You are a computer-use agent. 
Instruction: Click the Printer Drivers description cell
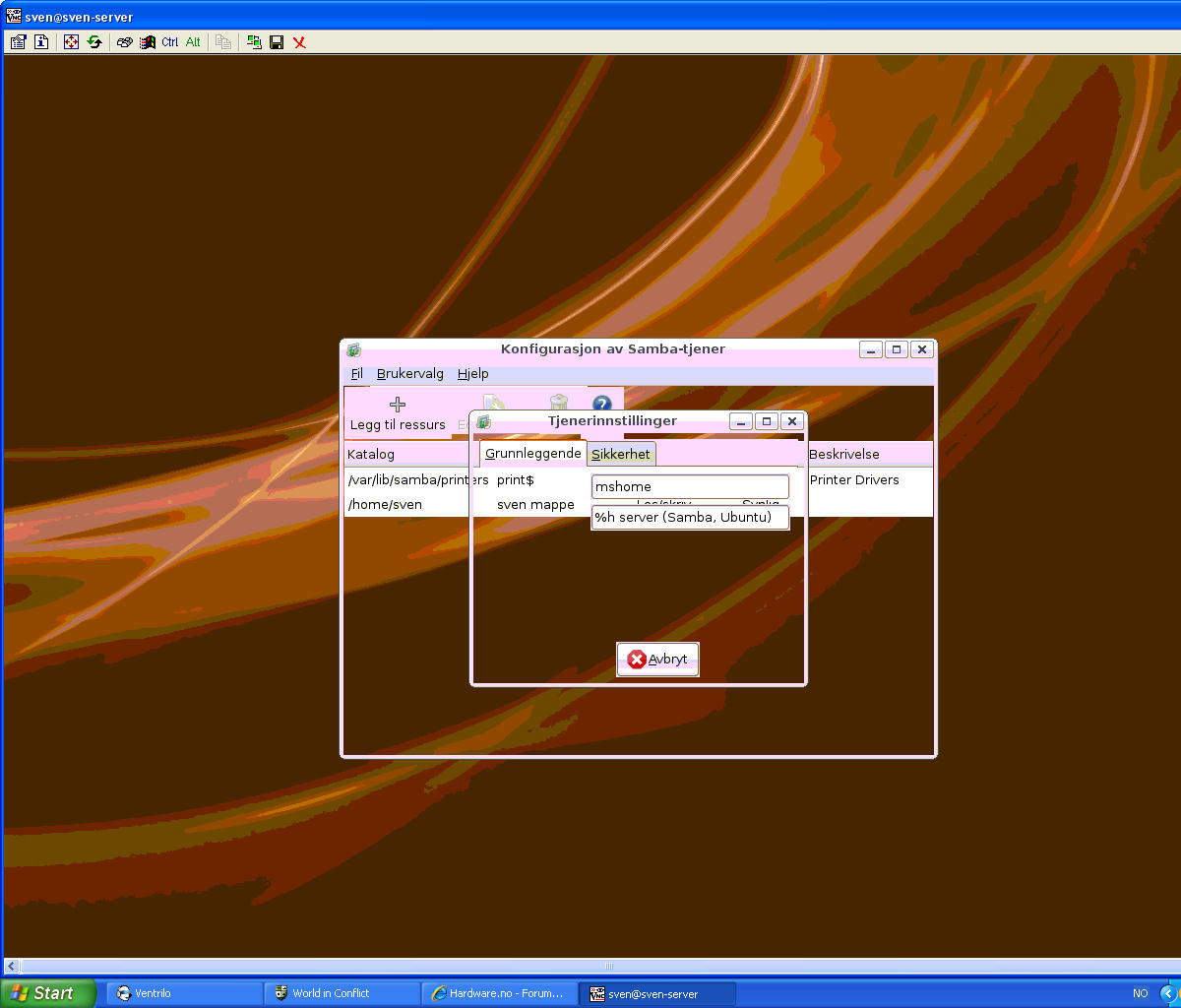854,480
